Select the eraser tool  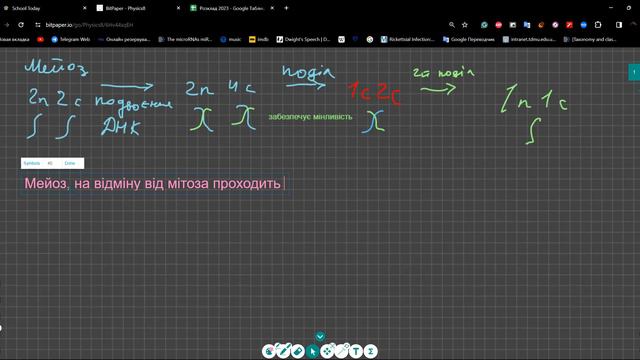coord(298,351)
